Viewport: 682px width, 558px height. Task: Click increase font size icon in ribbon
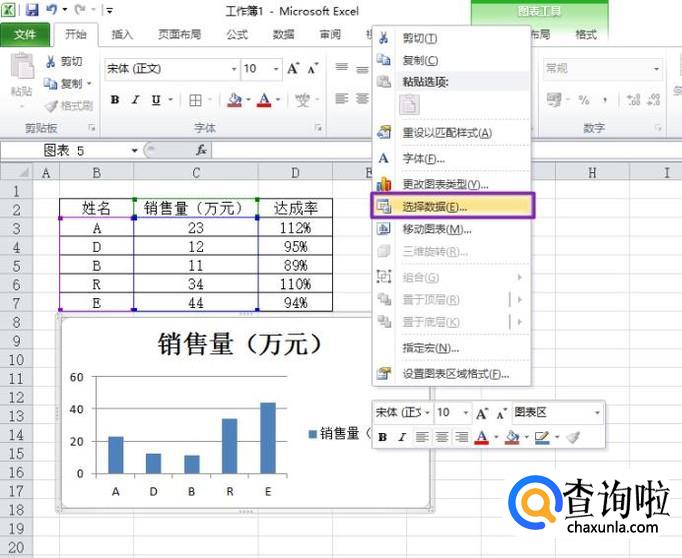pos(294,68)
